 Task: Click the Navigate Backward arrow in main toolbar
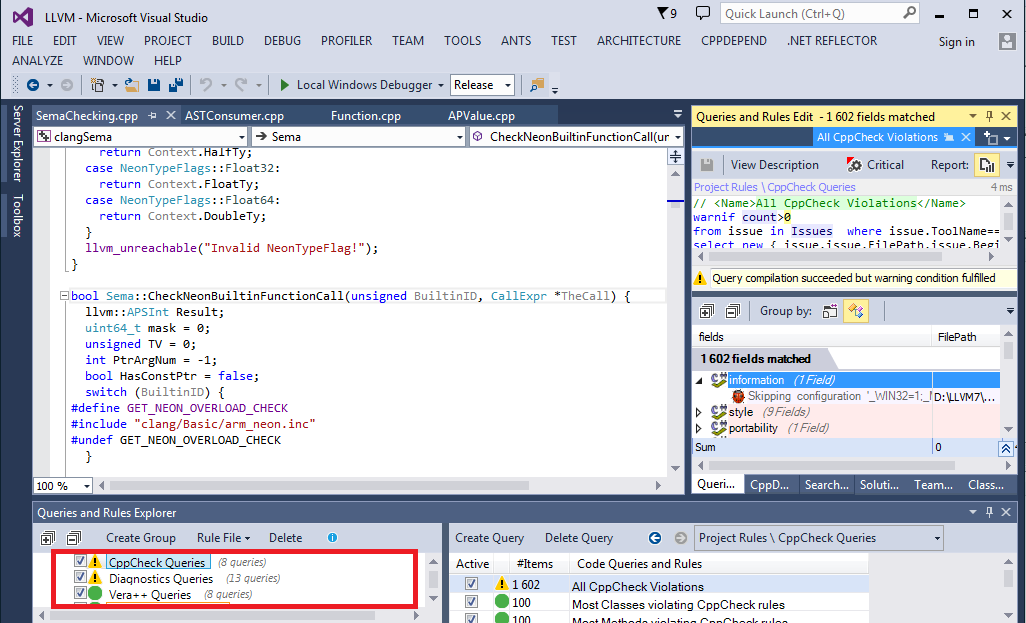(33, 85)
